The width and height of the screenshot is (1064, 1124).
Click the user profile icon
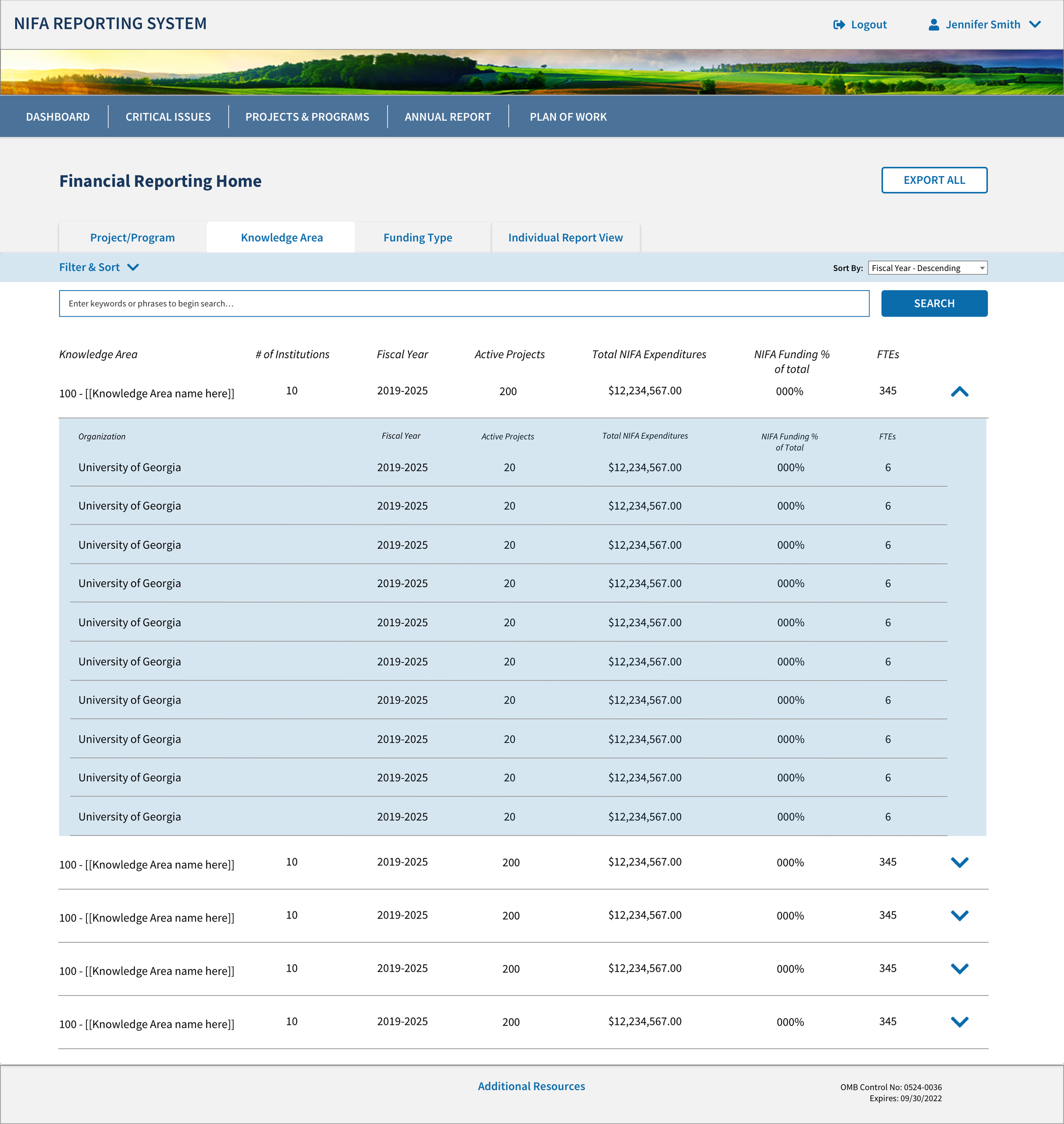pyautogui.click(x=933, y=25)
